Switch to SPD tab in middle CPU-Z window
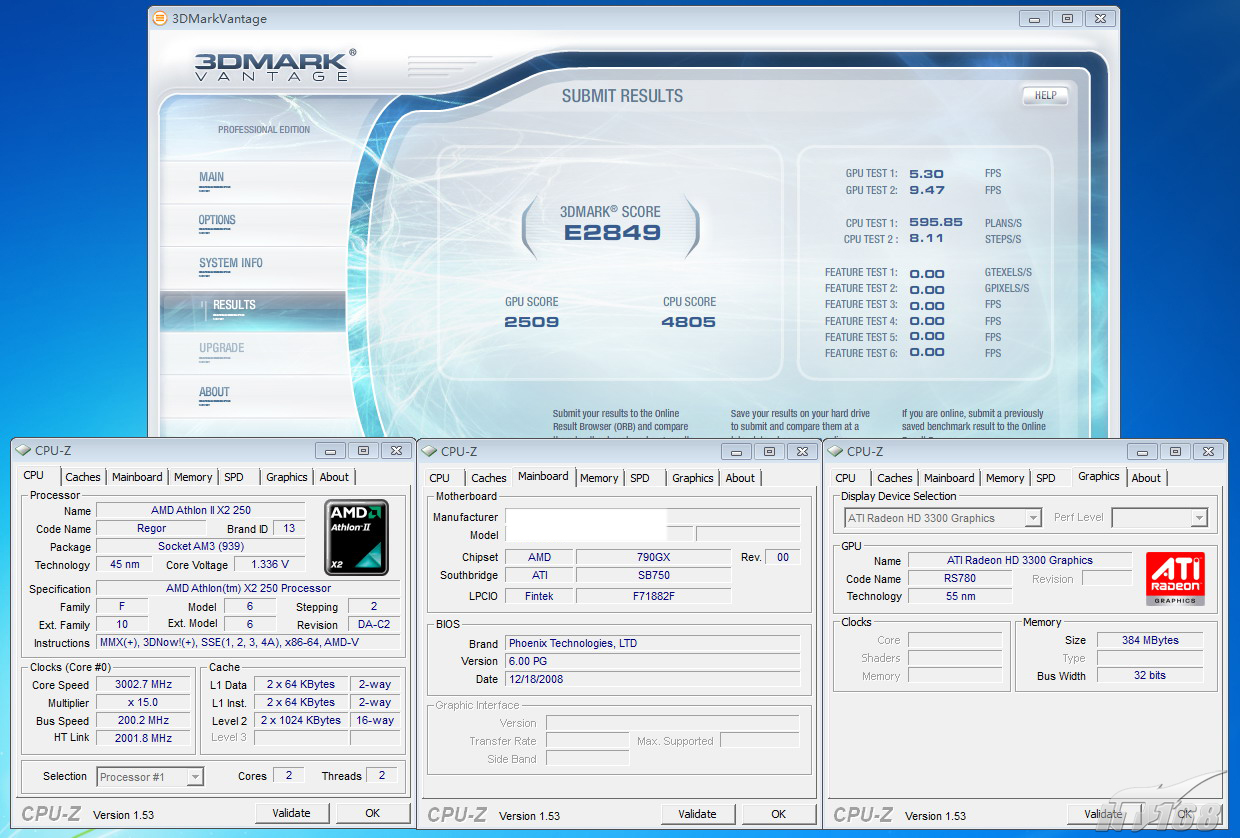This screenshot has height=838, width=1240. (640, 478)
